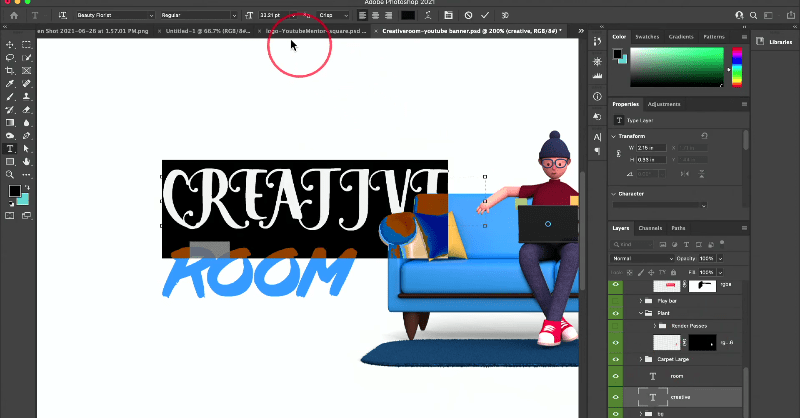Viewport: 800px width, 418px height.
Task: Right align text
Action: (x=389, y=15)
